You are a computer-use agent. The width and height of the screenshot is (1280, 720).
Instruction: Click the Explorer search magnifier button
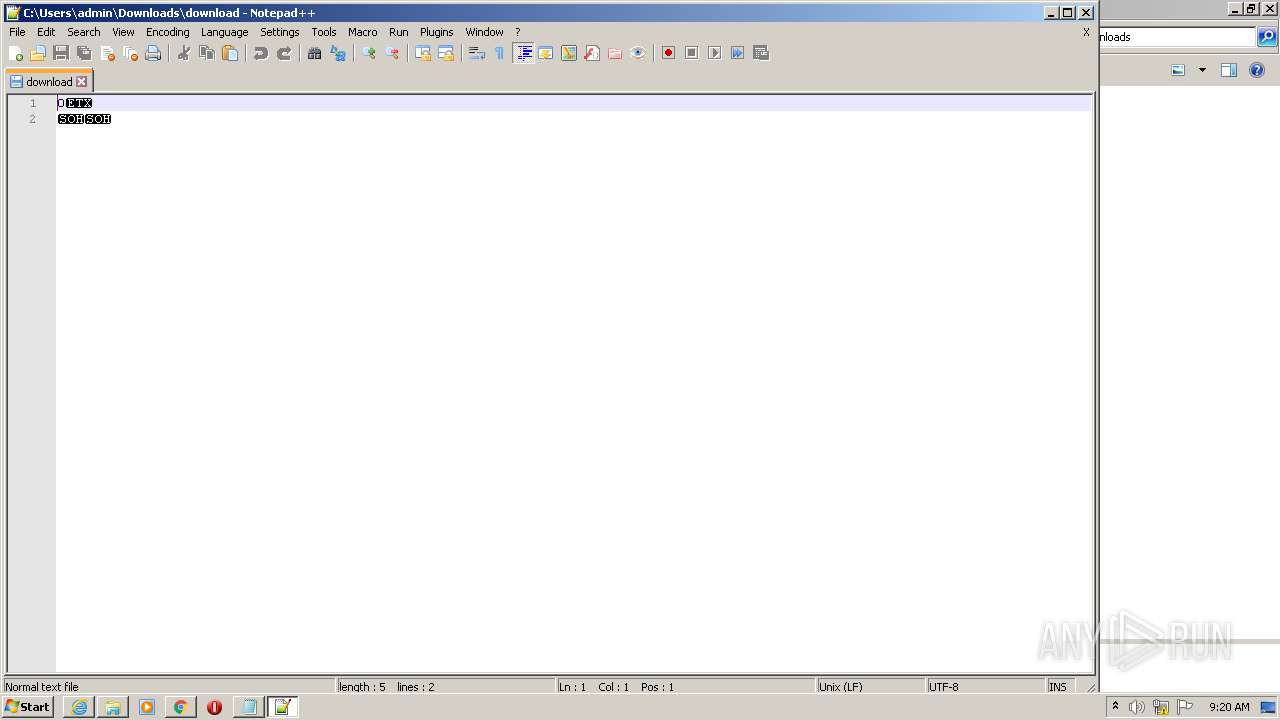(x=1267, y=37)
